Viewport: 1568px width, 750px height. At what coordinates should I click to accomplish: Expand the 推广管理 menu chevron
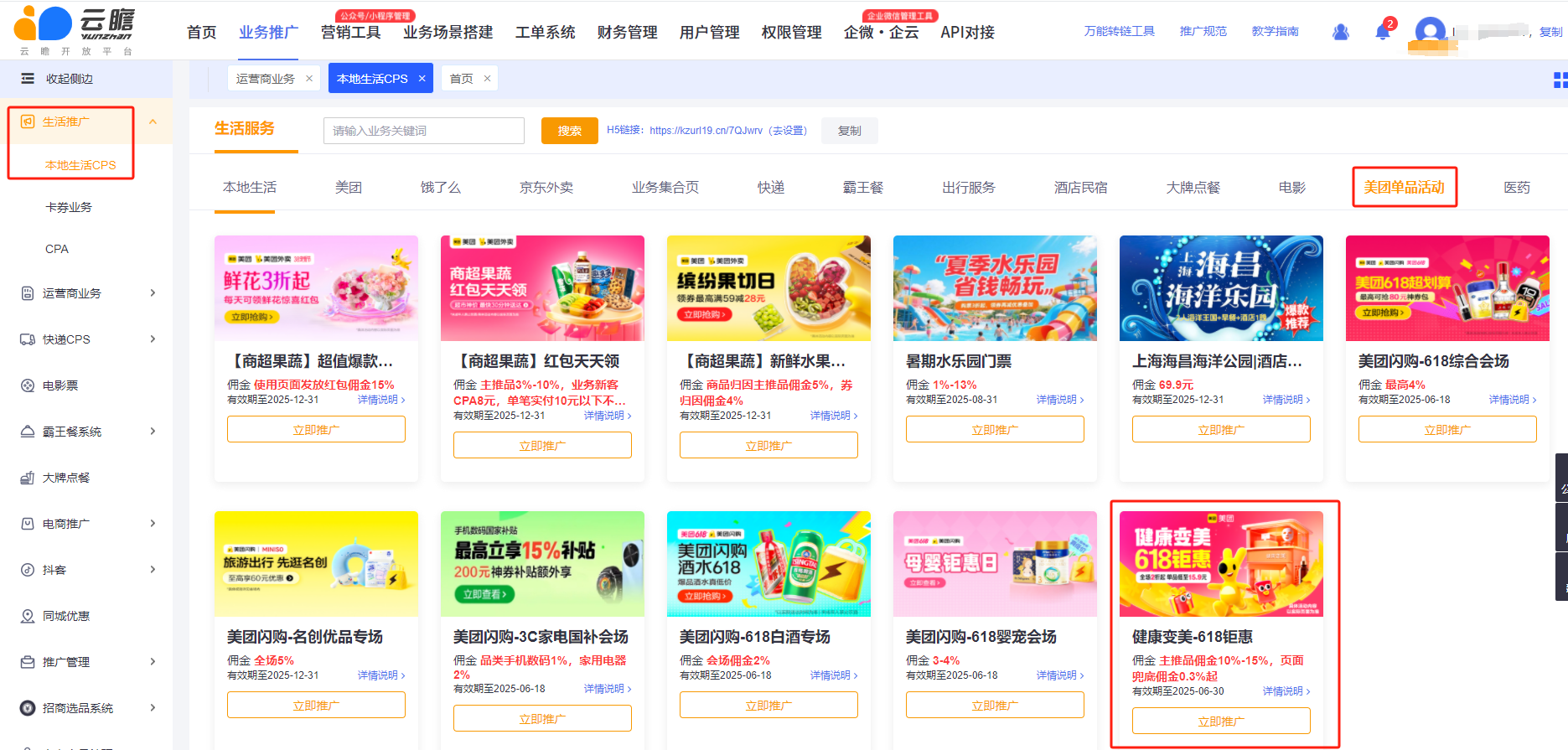(x=153, y=661)
